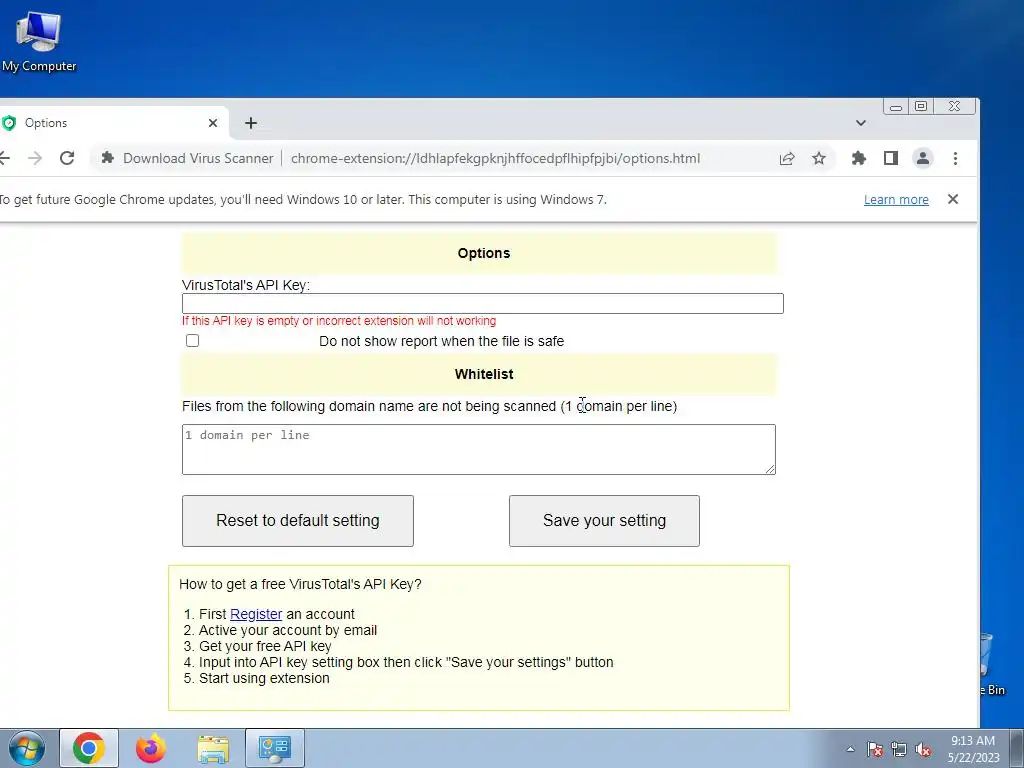Open a new Chrome tab
The height and width of the screenshot is (768, 1024).
click(251, 123)
